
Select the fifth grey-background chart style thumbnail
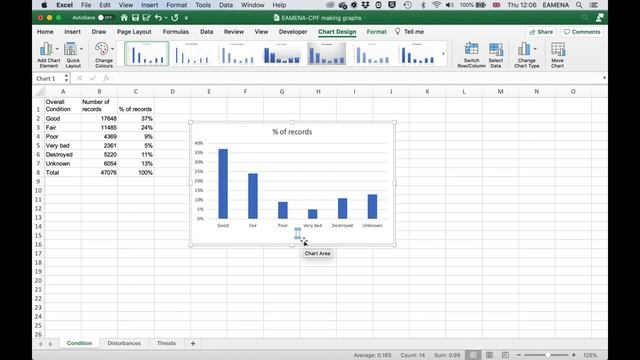pyautogui.click(x=327, y=53)
